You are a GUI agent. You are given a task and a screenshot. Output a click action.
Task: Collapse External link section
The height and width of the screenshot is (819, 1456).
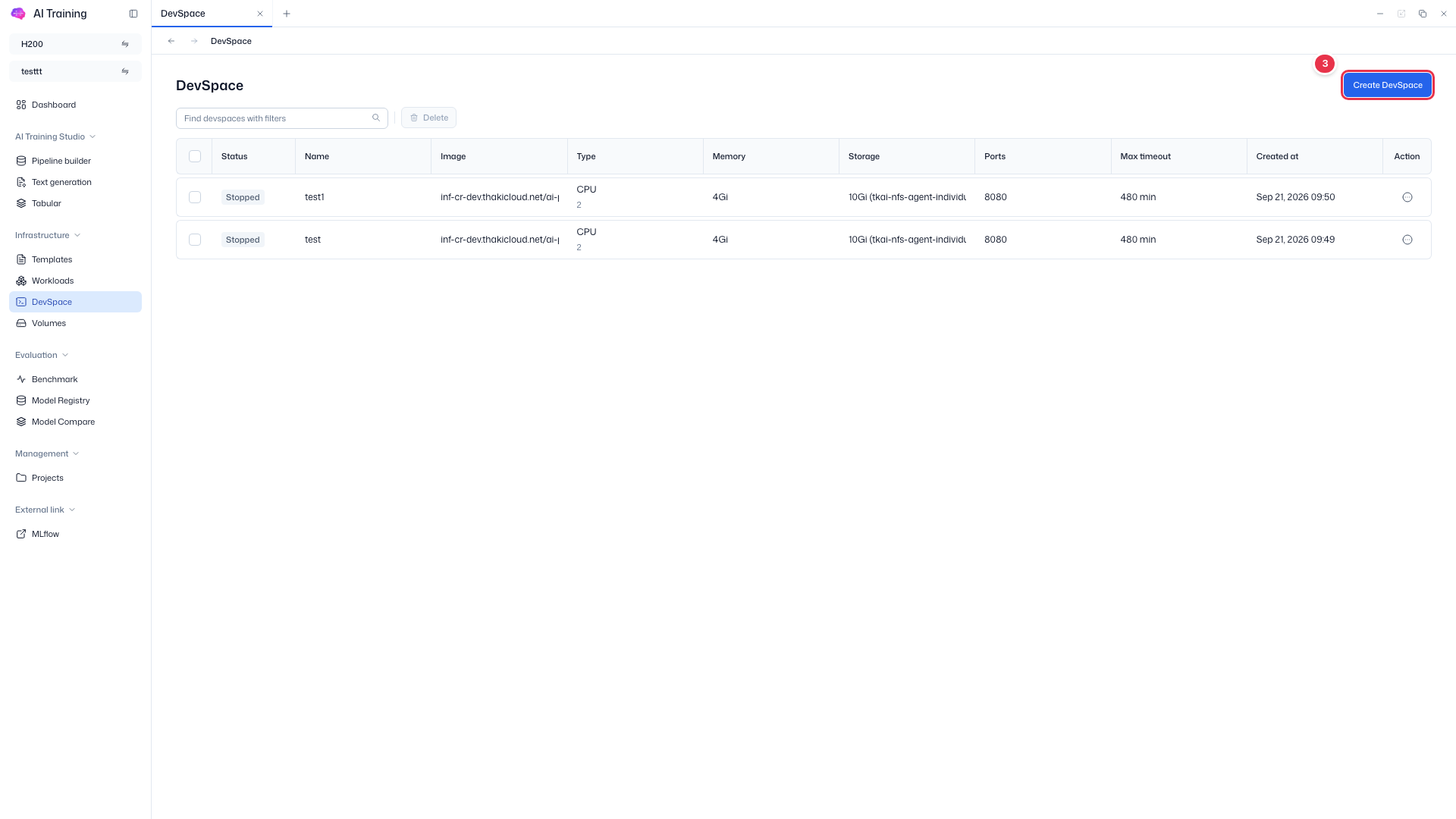click(45, 510)
